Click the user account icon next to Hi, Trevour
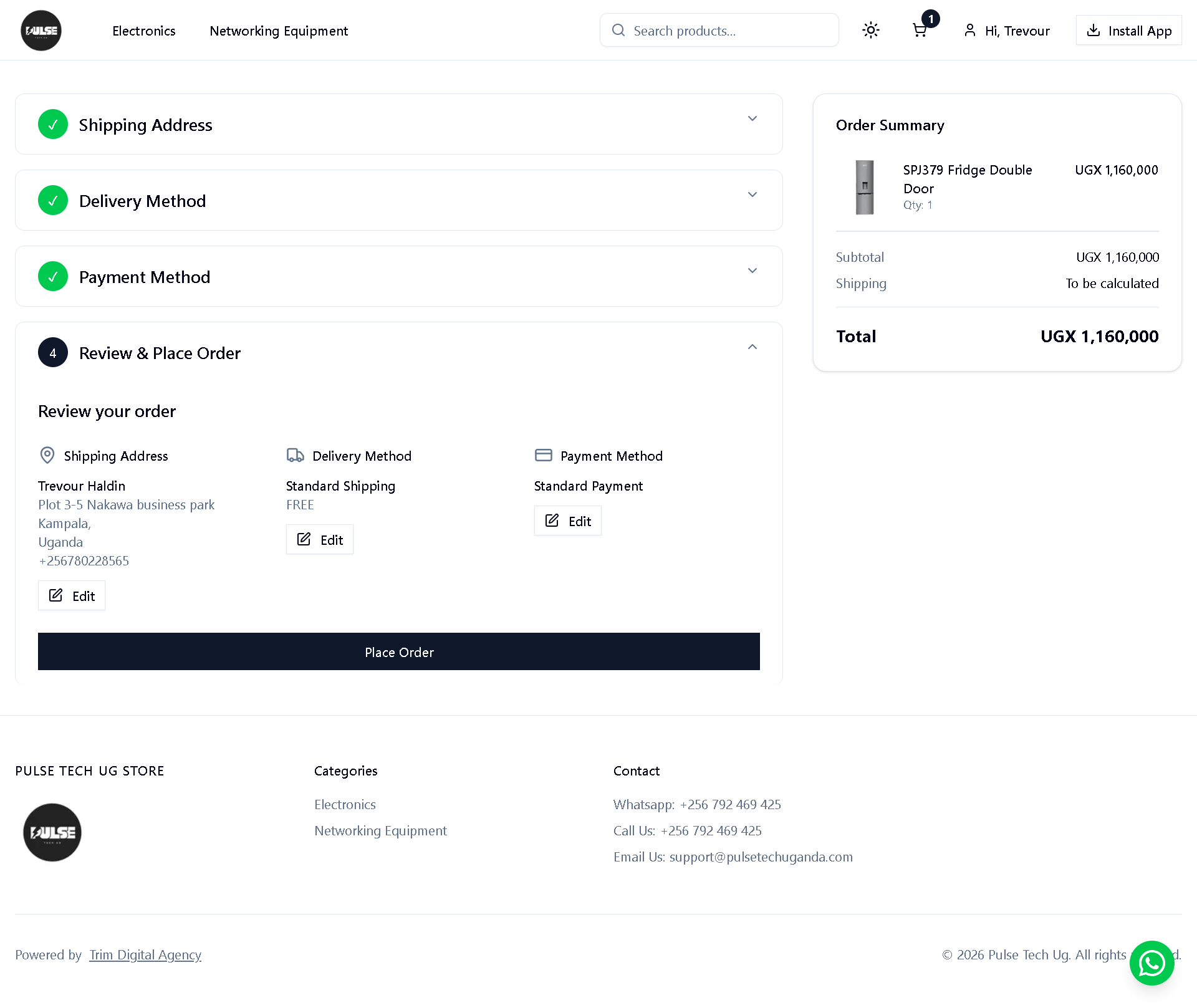The height and width of the screenshot is (1008, 1197). click(969, 30)
